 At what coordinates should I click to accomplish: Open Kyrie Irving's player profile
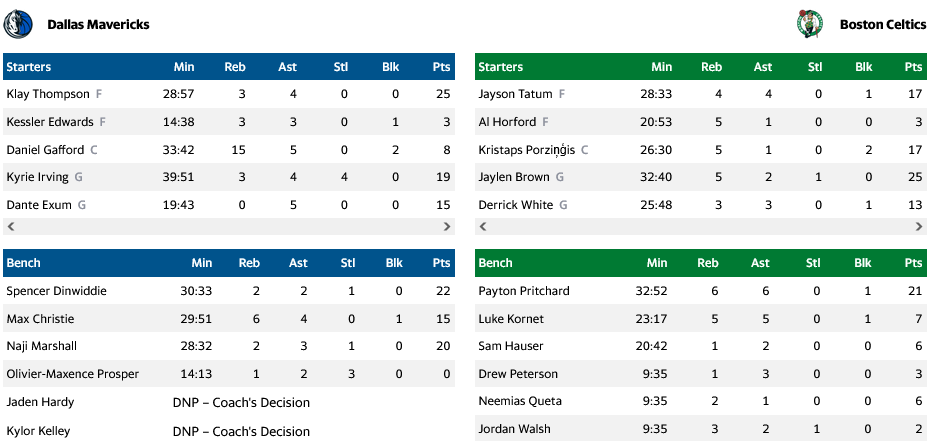tap(37, 177)
